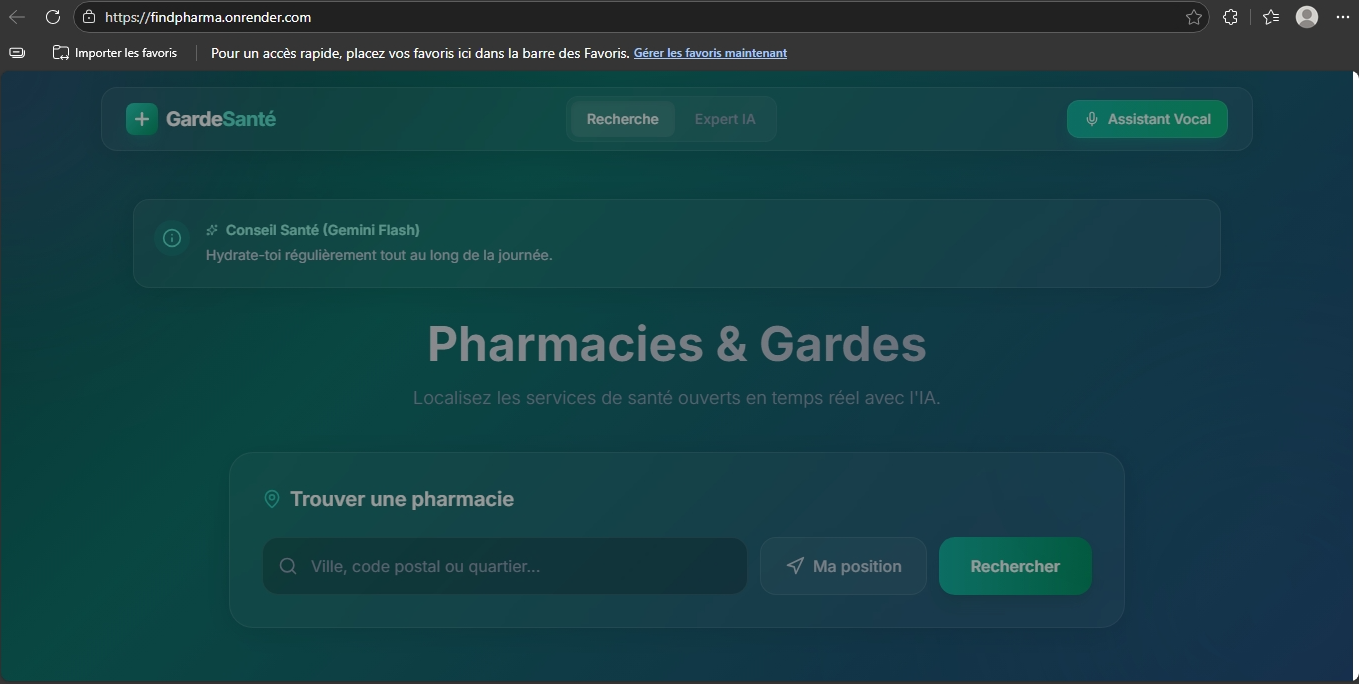Viewport: 1359px width, 684px height.
Task: Select the microphone icon on Assistant Vocal
Action: tap(1090, 118)
